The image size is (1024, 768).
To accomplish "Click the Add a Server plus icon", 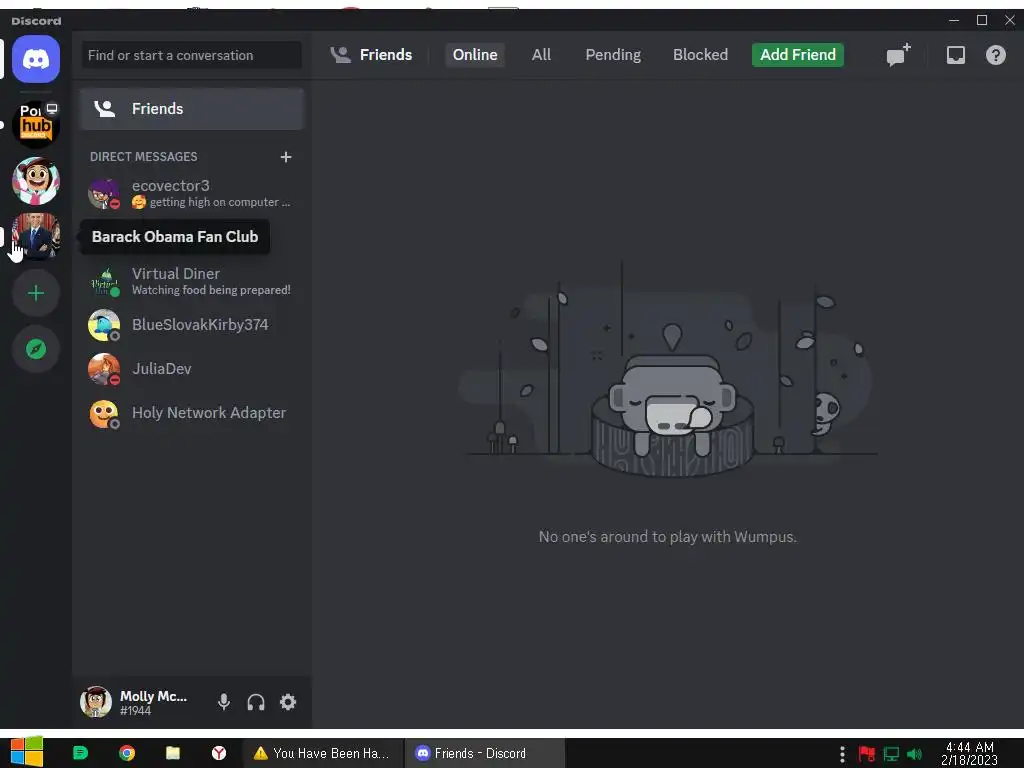I will pos(36,293).
